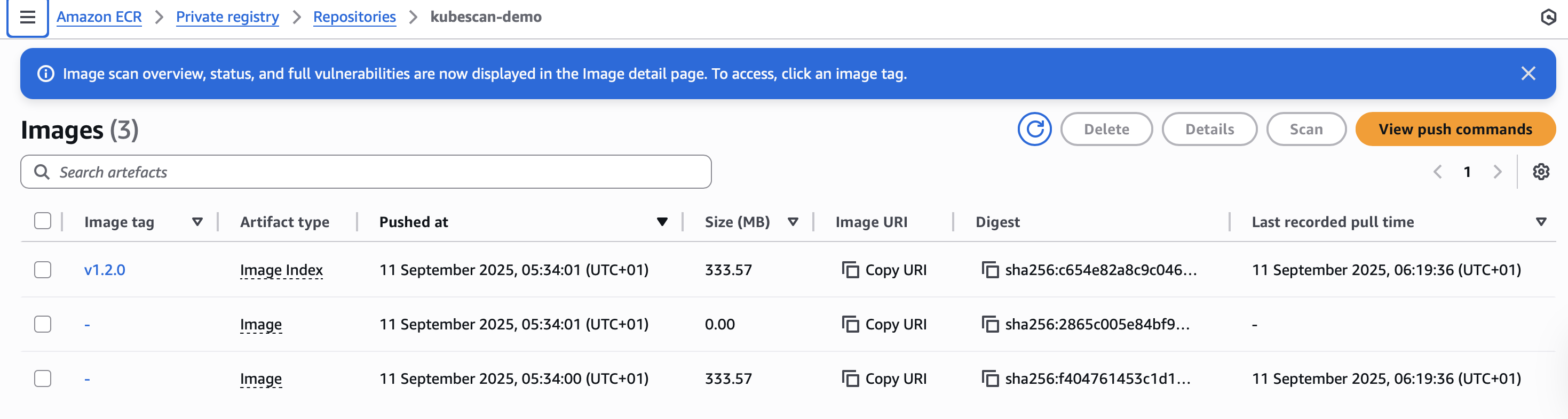Screen dimensions: 1568x419
Task: Click the Image URI column header
Action: pos(871,222)
